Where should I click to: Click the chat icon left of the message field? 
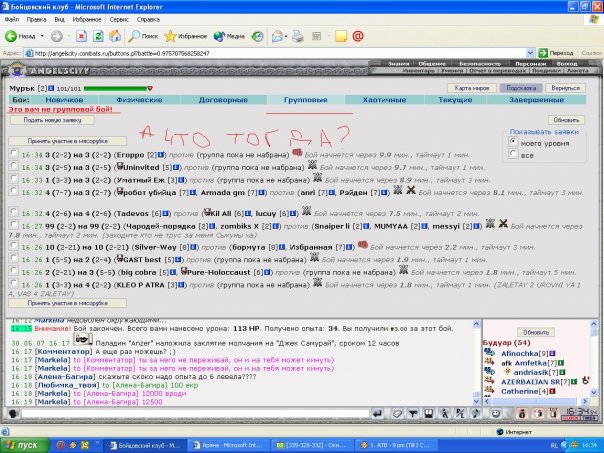[x=13, y=414]
